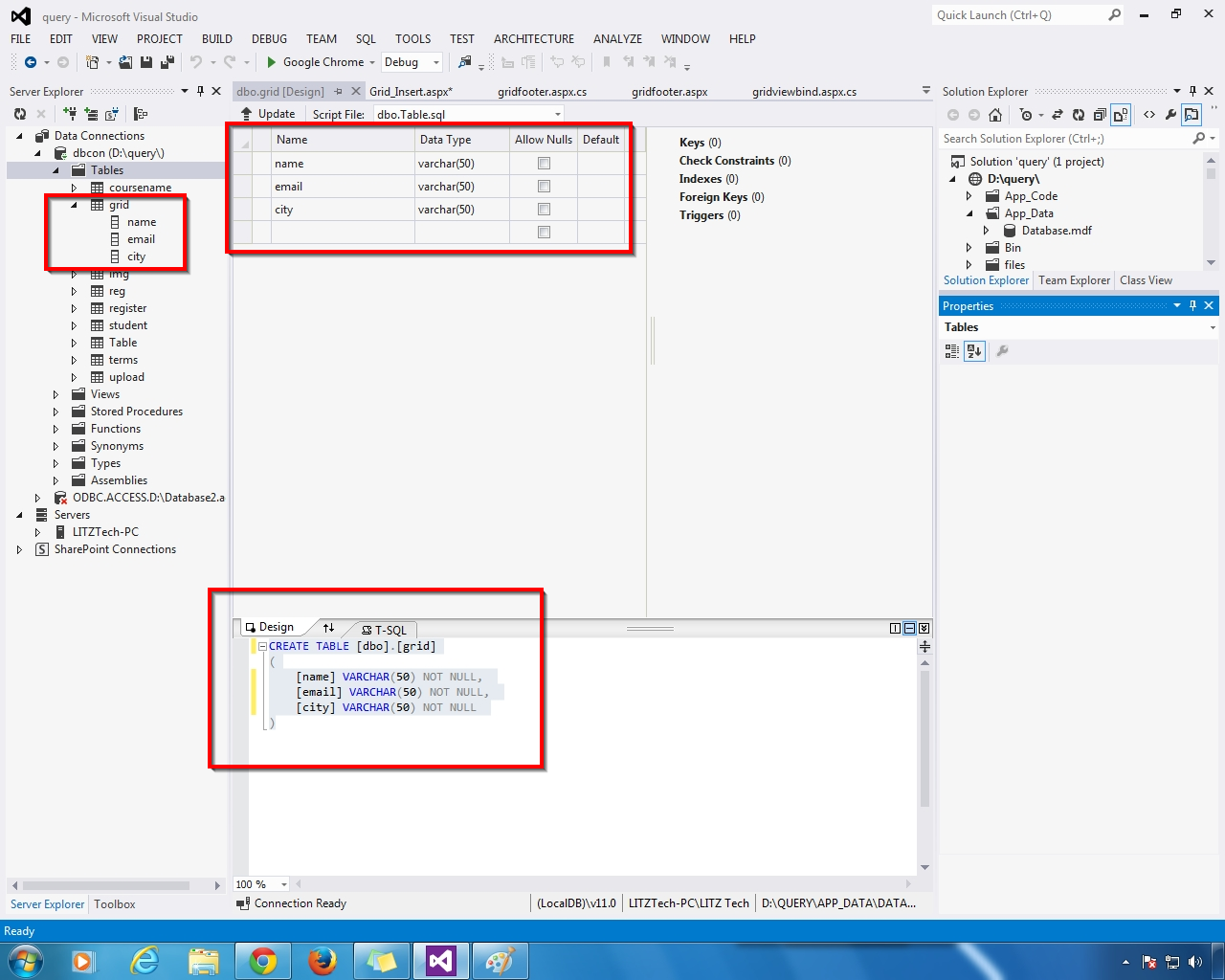Click the Open File toolbar icon
The image size is (1225, 980).
point(125,62)
